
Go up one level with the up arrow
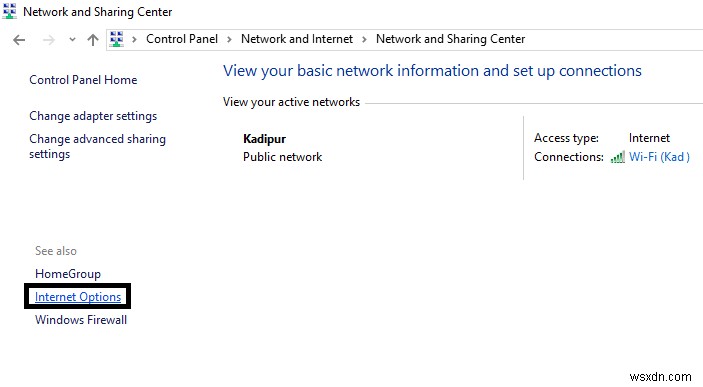click(93, 40)
